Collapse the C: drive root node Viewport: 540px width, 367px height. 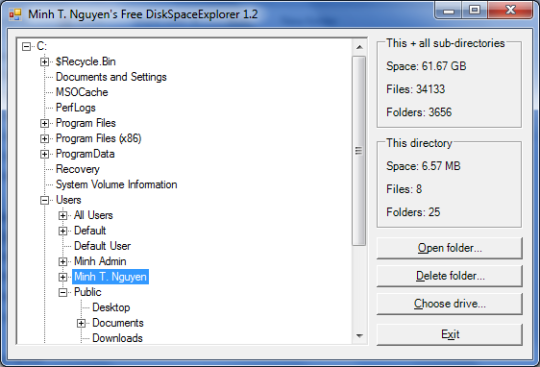click(26, 46)
